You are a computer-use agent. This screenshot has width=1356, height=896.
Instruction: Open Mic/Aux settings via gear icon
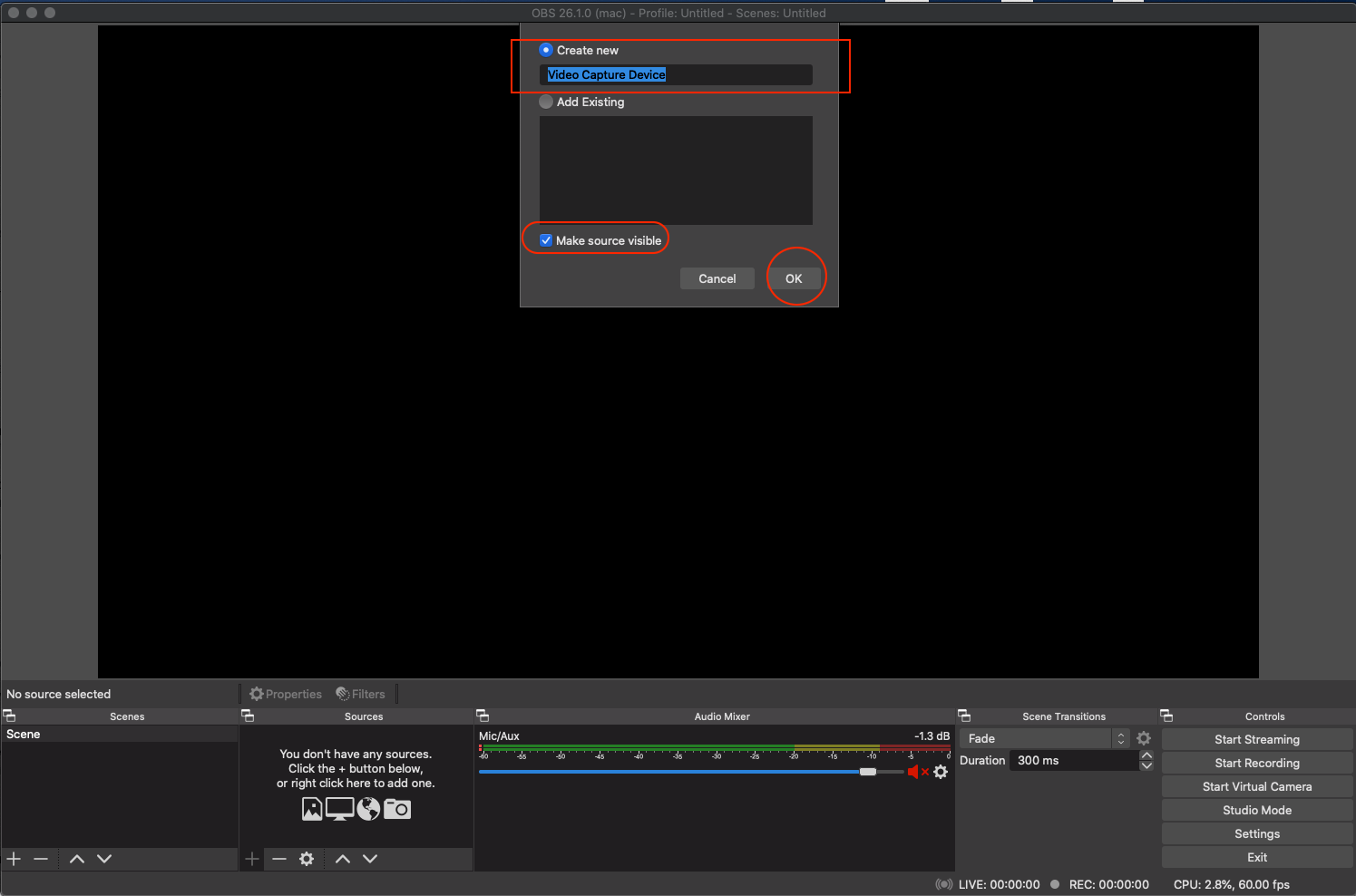(x=941, y=772)
